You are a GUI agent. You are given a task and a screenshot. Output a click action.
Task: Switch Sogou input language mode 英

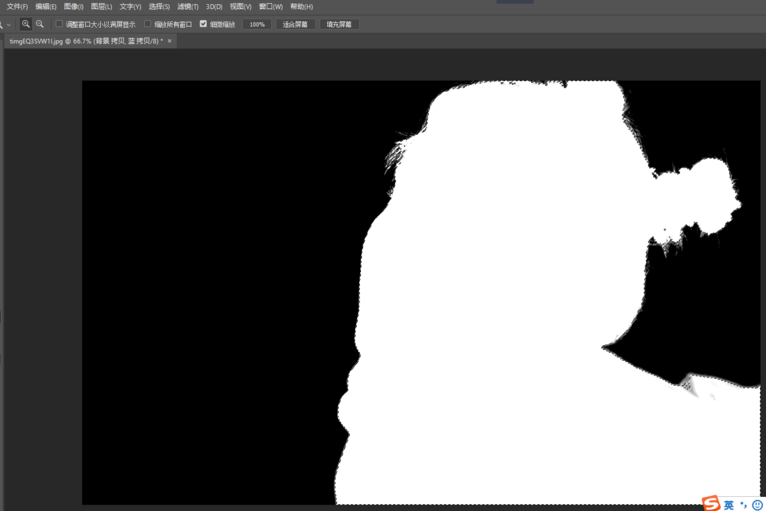(729, 505)
